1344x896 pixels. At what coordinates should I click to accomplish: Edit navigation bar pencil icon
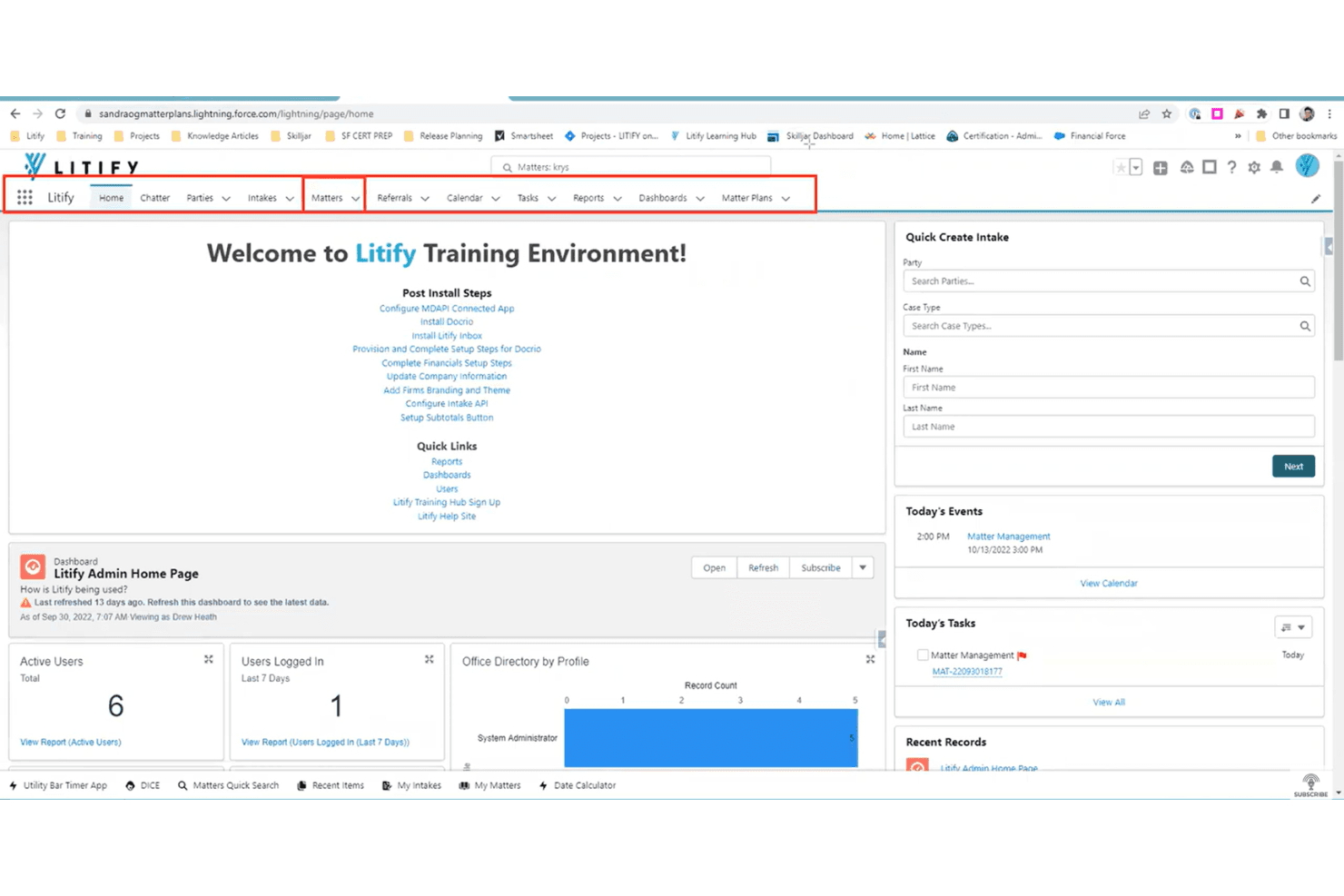[1316, 199]
